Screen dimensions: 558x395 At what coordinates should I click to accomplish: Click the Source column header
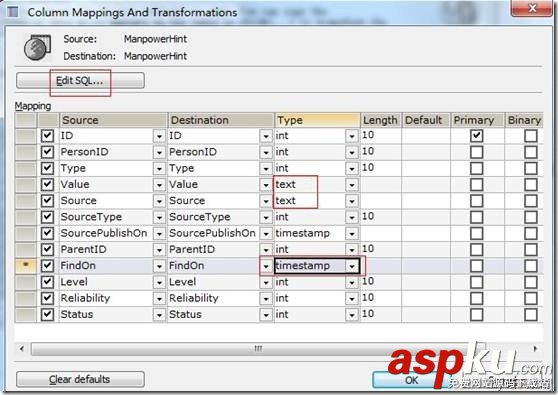(x=113, y=120)
